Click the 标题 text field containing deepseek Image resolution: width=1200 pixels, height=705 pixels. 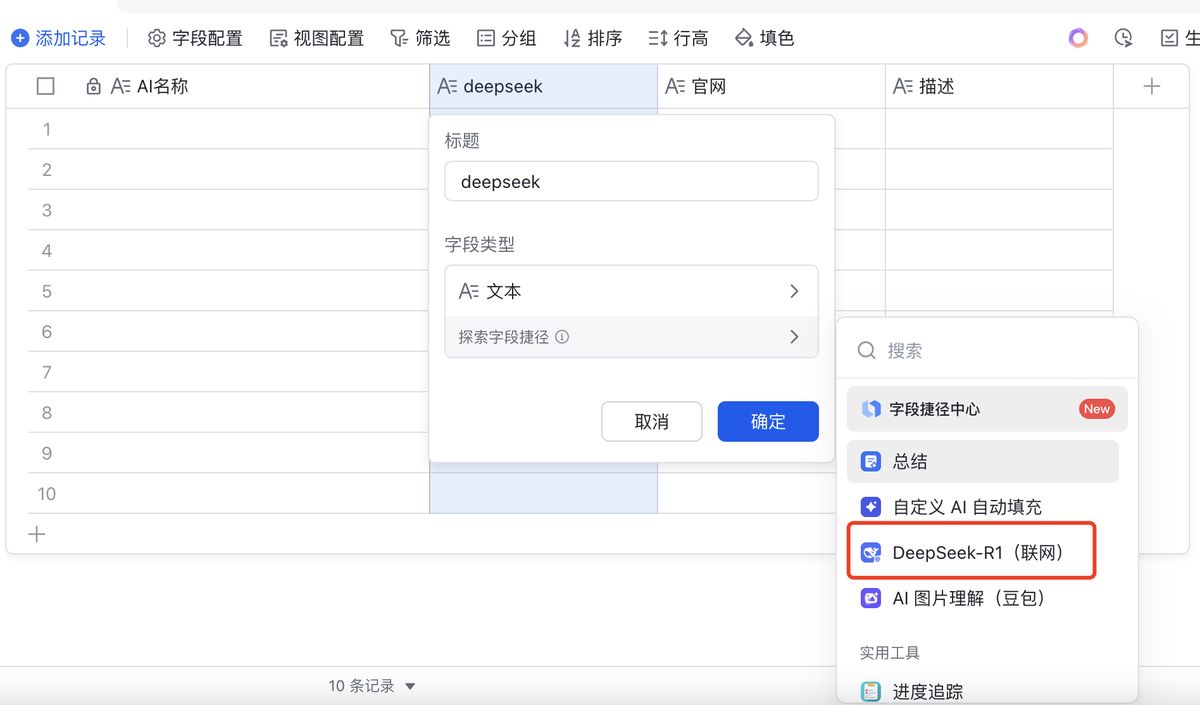tap(631, 182)
